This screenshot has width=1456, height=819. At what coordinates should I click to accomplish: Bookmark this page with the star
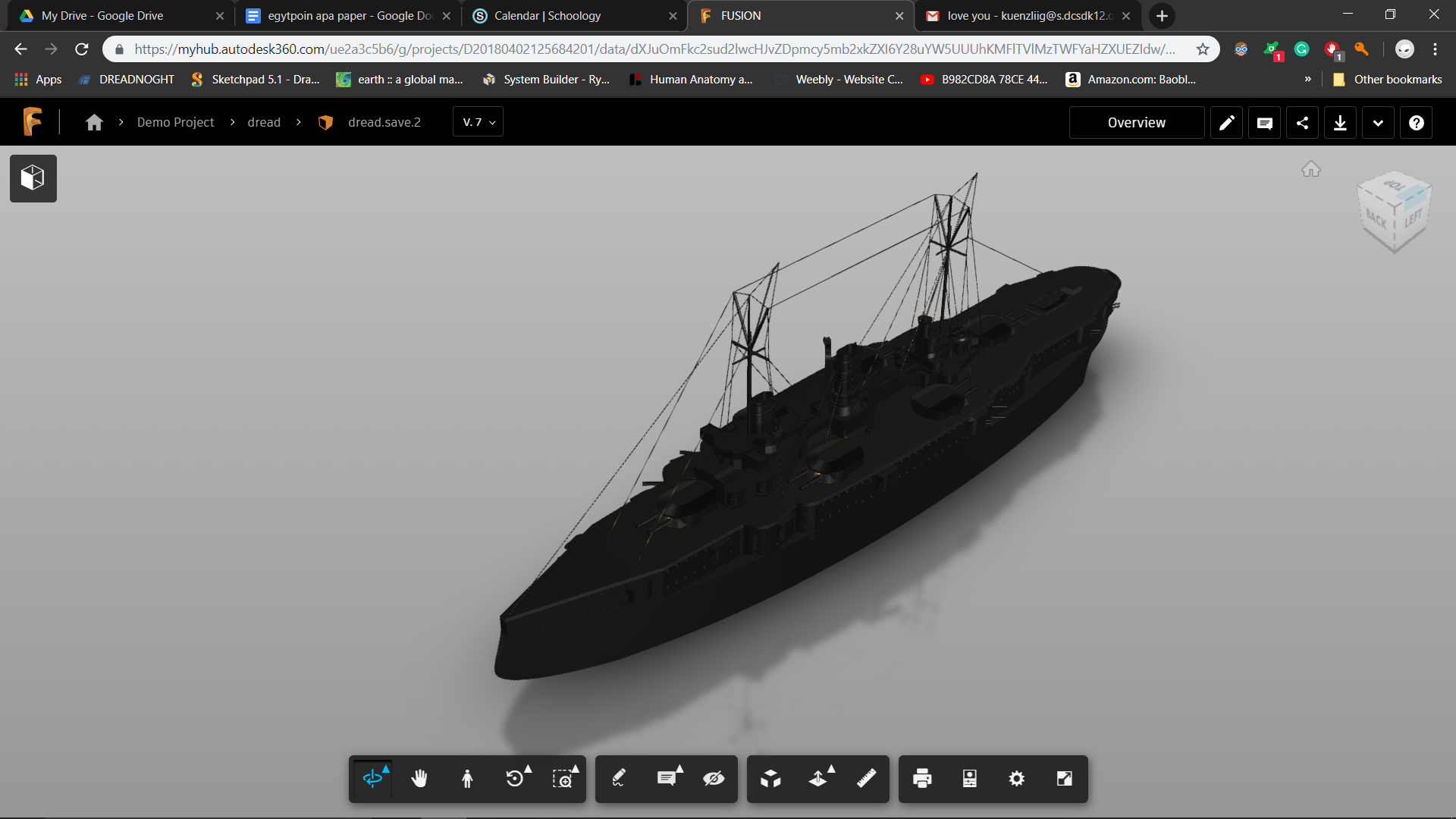[x=1203, y=49]
